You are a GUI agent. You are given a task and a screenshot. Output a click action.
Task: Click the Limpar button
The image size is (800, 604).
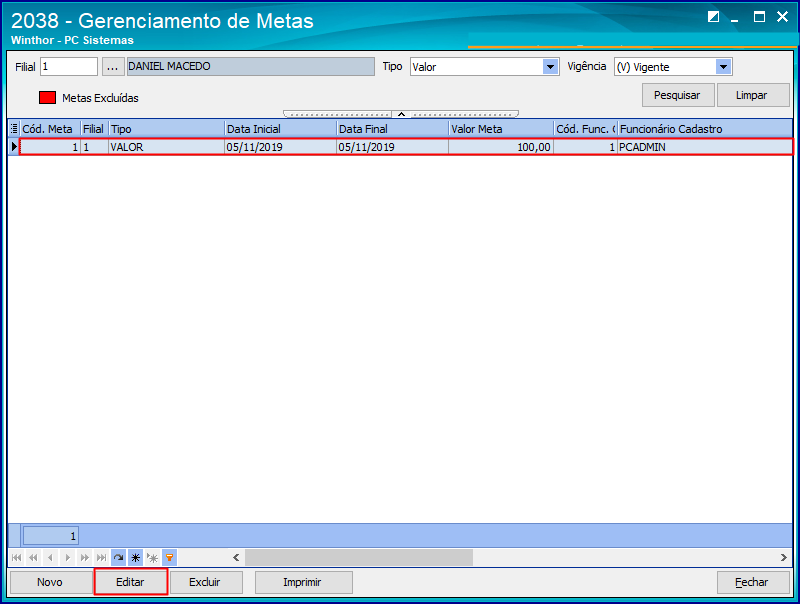752,95
